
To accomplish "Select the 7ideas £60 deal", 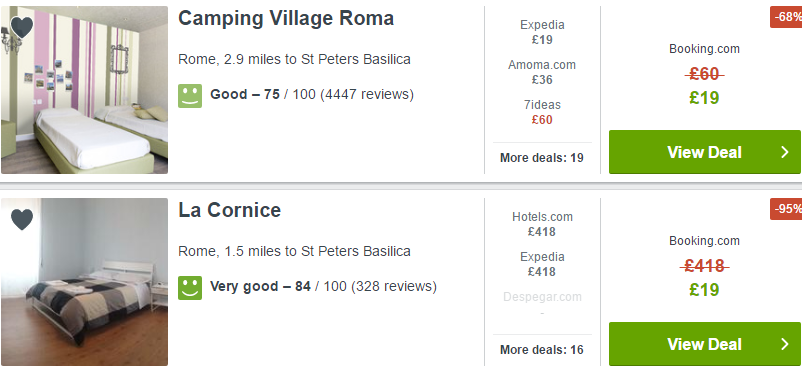I will [542, 112].
